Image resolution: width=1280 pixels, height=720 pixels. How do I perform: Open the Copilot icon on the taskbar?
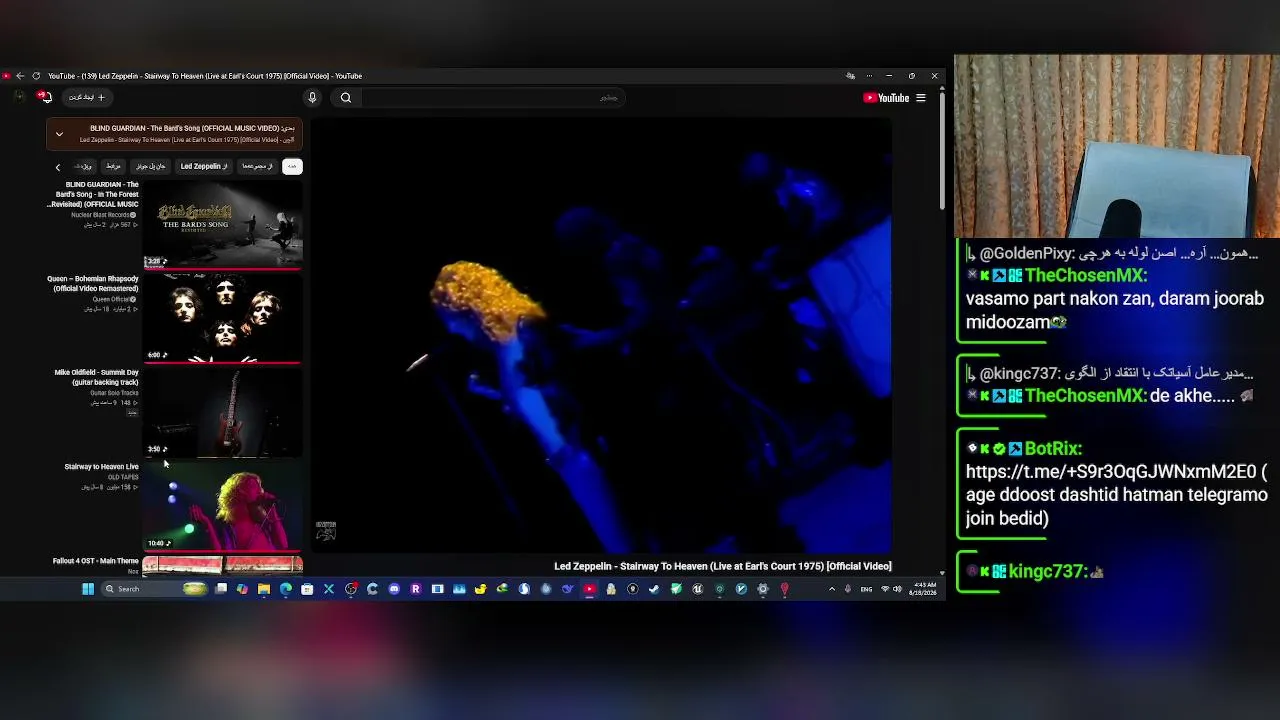pyautogui.click(x=242, y=589)
